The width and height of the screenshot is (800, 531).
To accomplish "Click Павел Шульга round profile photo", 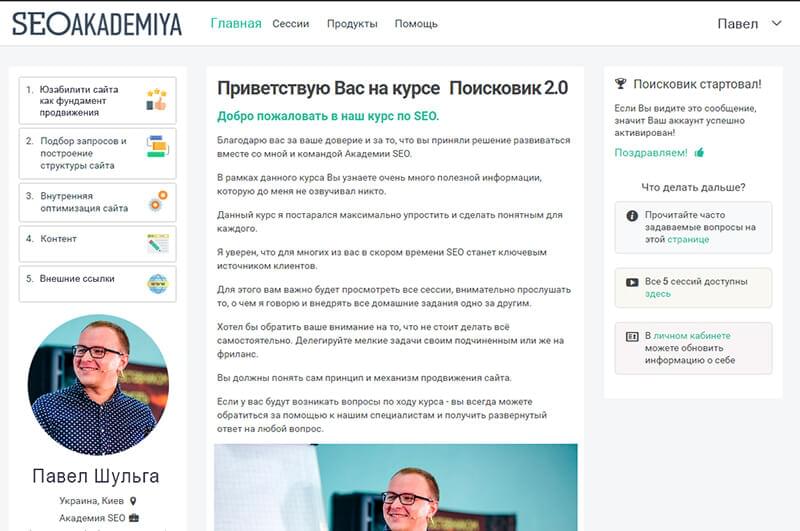I will click(98, 385).
